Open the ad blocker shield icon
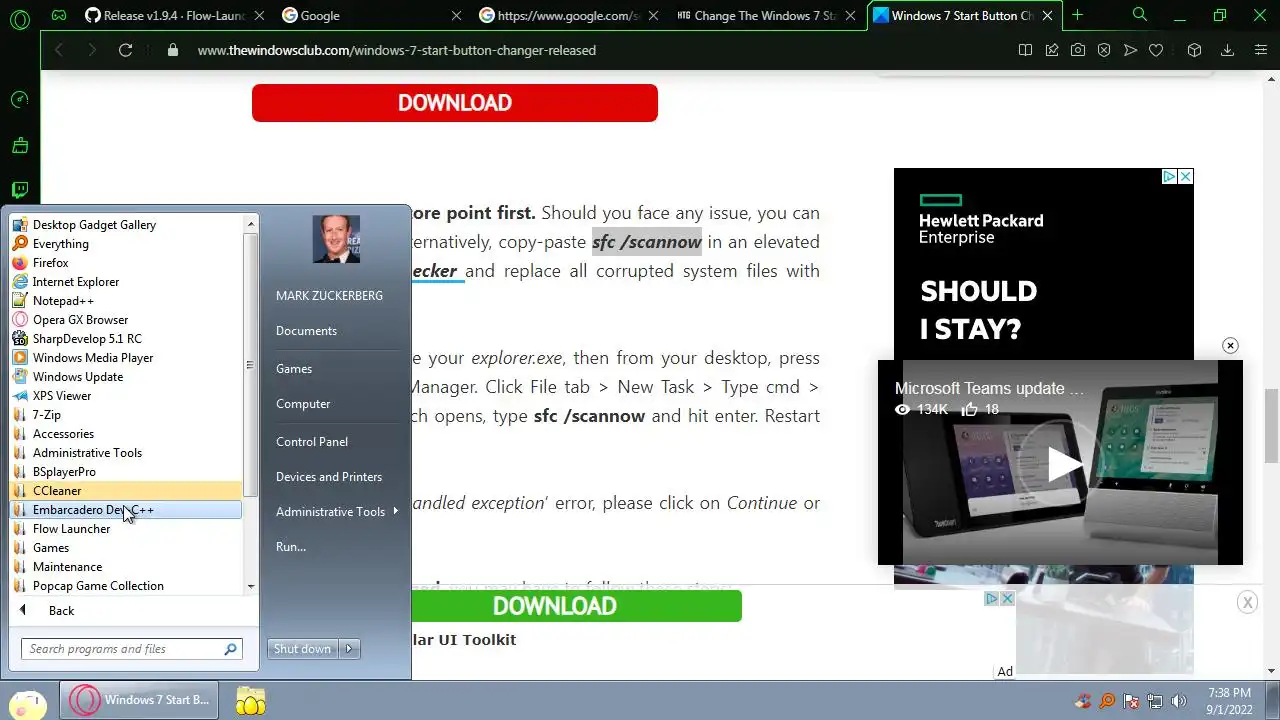1280x720 pixels. click(x=1104, y=50)
